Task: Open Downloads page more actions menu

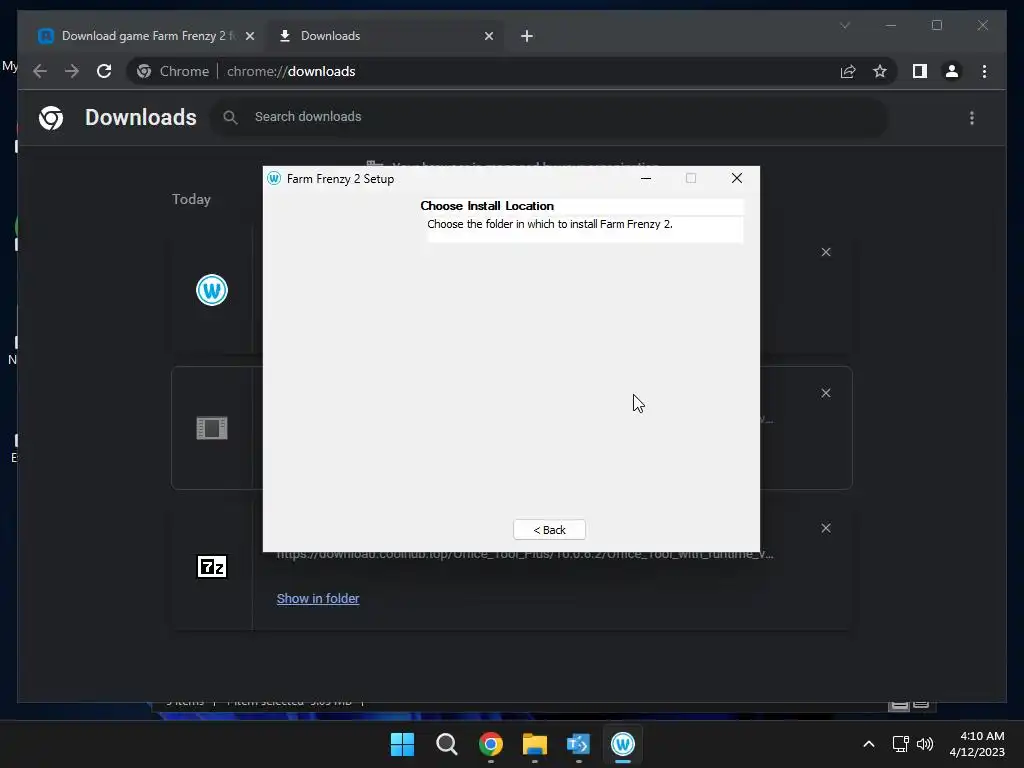Action: 972,118
